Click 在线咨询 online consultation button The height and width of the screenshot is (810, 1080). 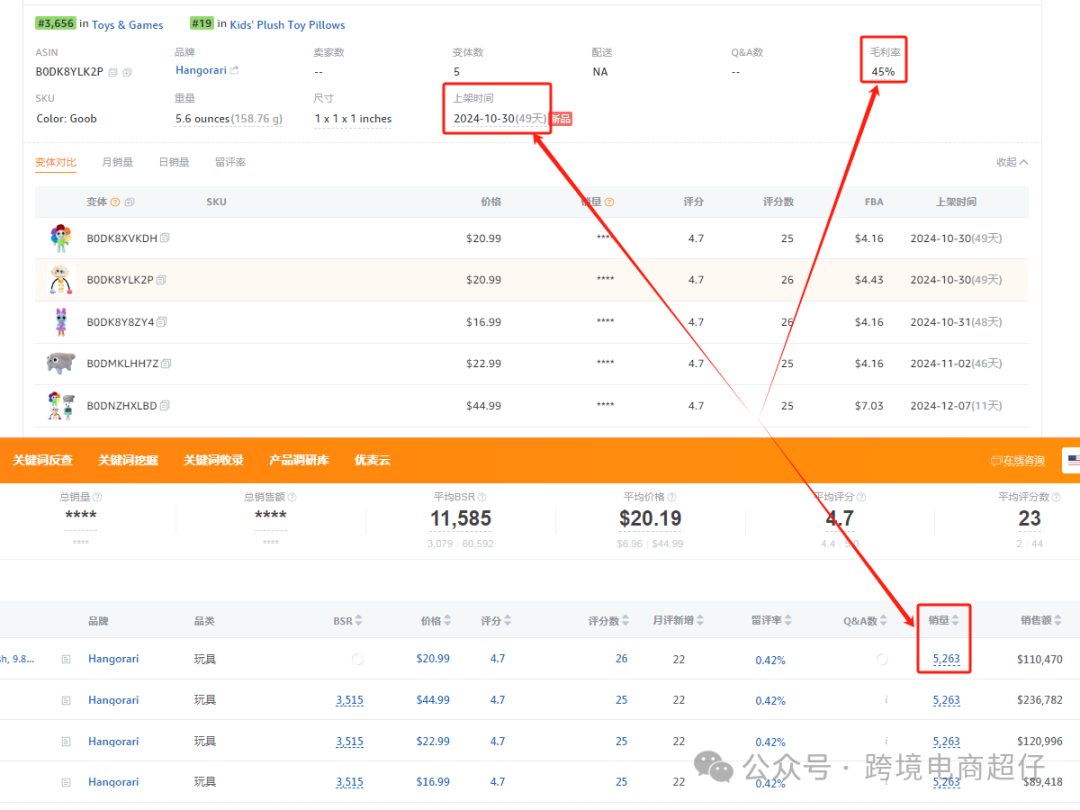[1018, 461]
